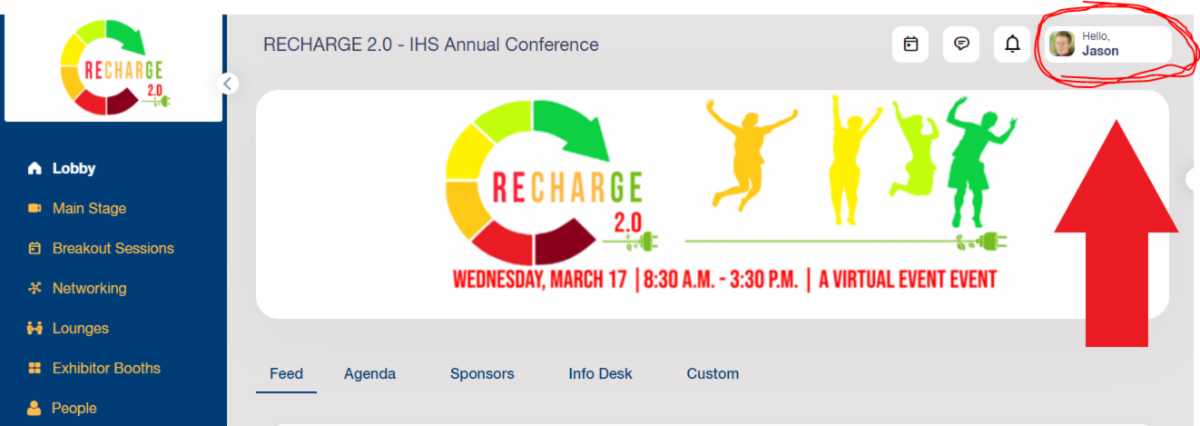Click the Main Stage video icon

34,208
